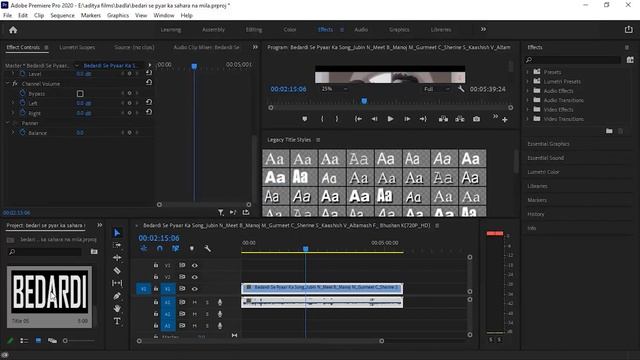The width and height of the screenshot is (640, 360).
Task: Open the Button Editor plus icon
Action: 505,120
